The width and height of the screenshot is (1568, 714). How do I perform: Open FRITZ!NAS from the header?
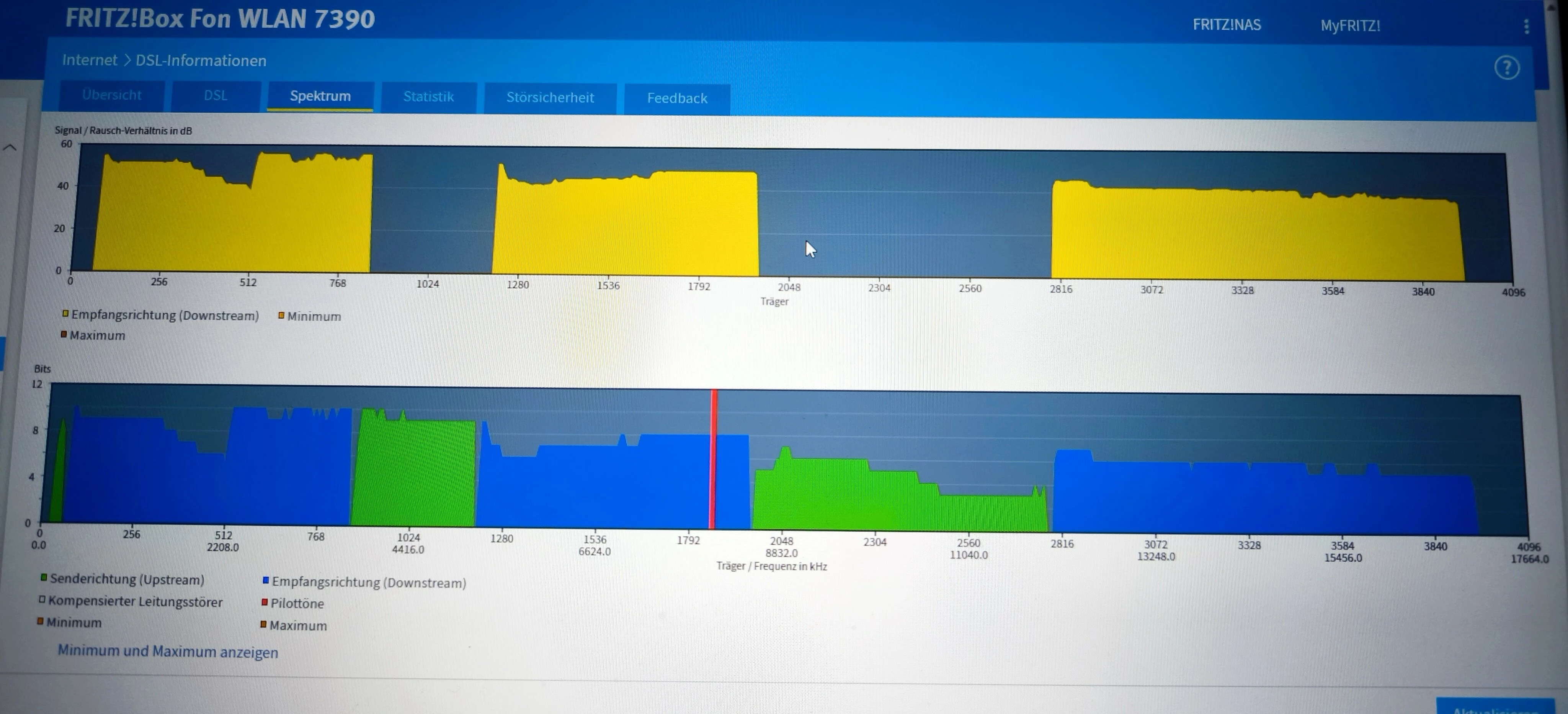tap(1227, 25)
